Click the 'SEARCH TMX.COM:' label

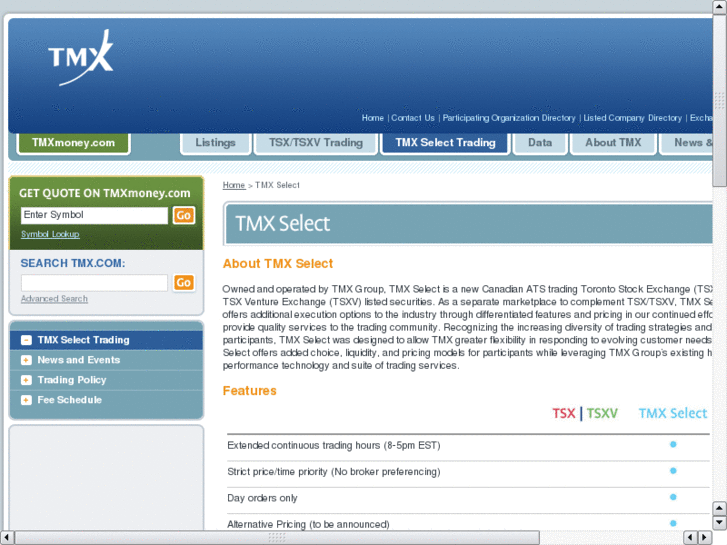pos(73,263)
